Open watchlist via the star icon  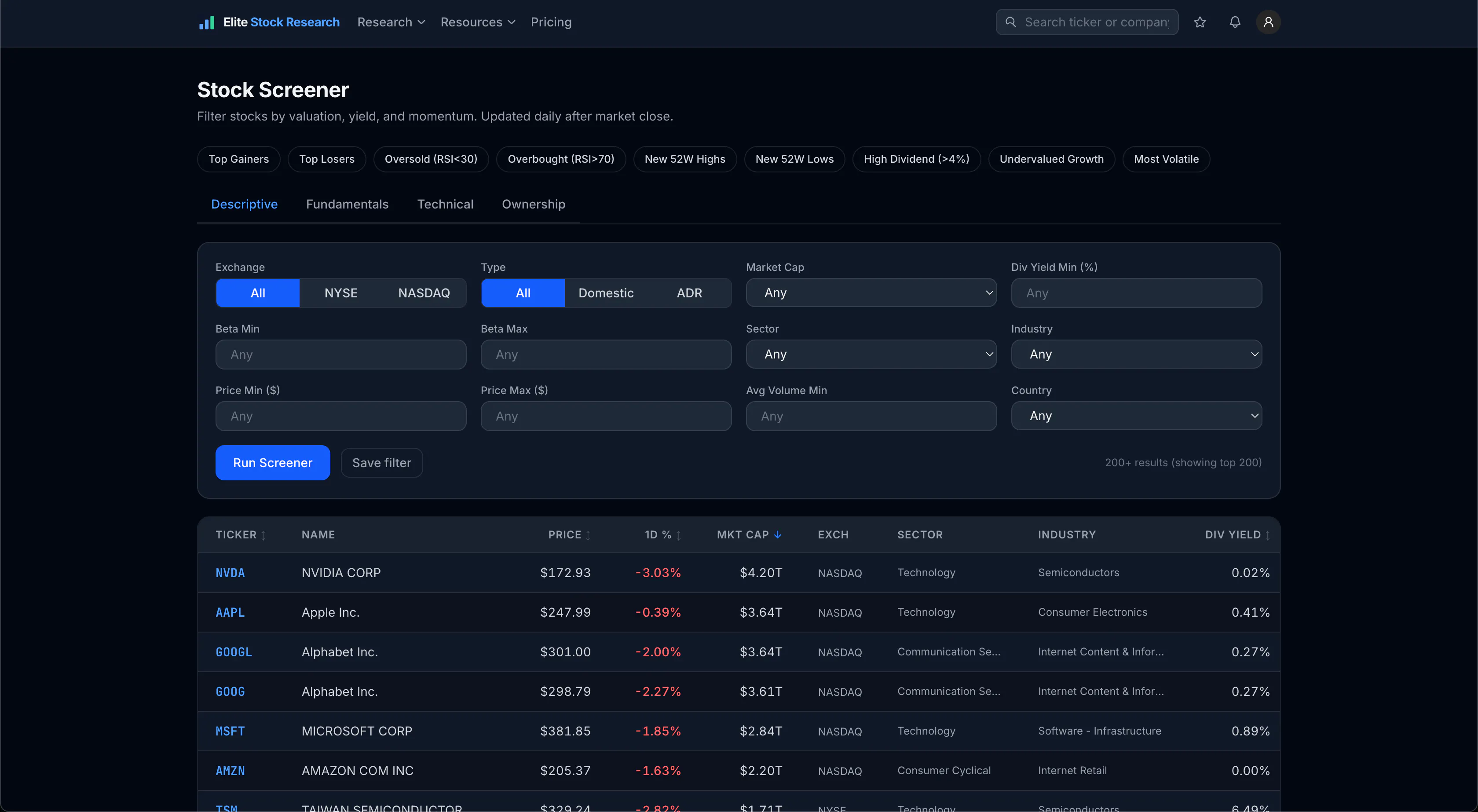[1200, 22]
